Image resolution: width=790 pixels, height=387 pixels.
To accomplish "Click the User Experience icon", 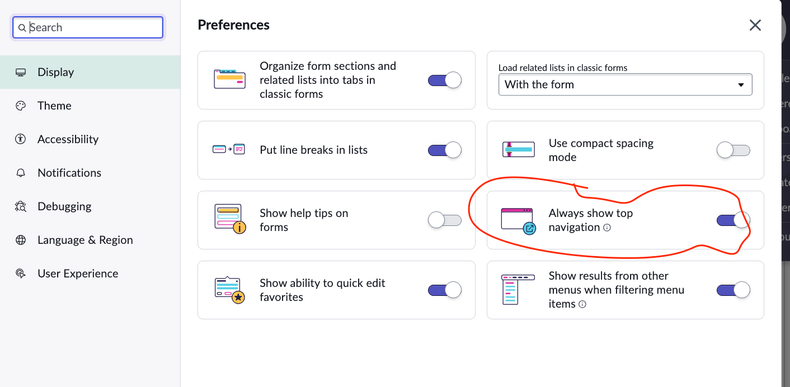I will pyautogui.click(x=21, y=274).
